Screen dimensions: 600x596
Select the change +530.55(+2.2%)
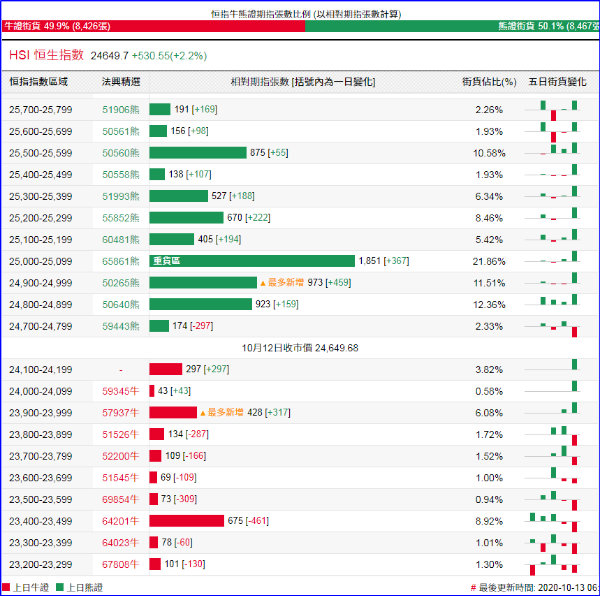pos(170,56)
